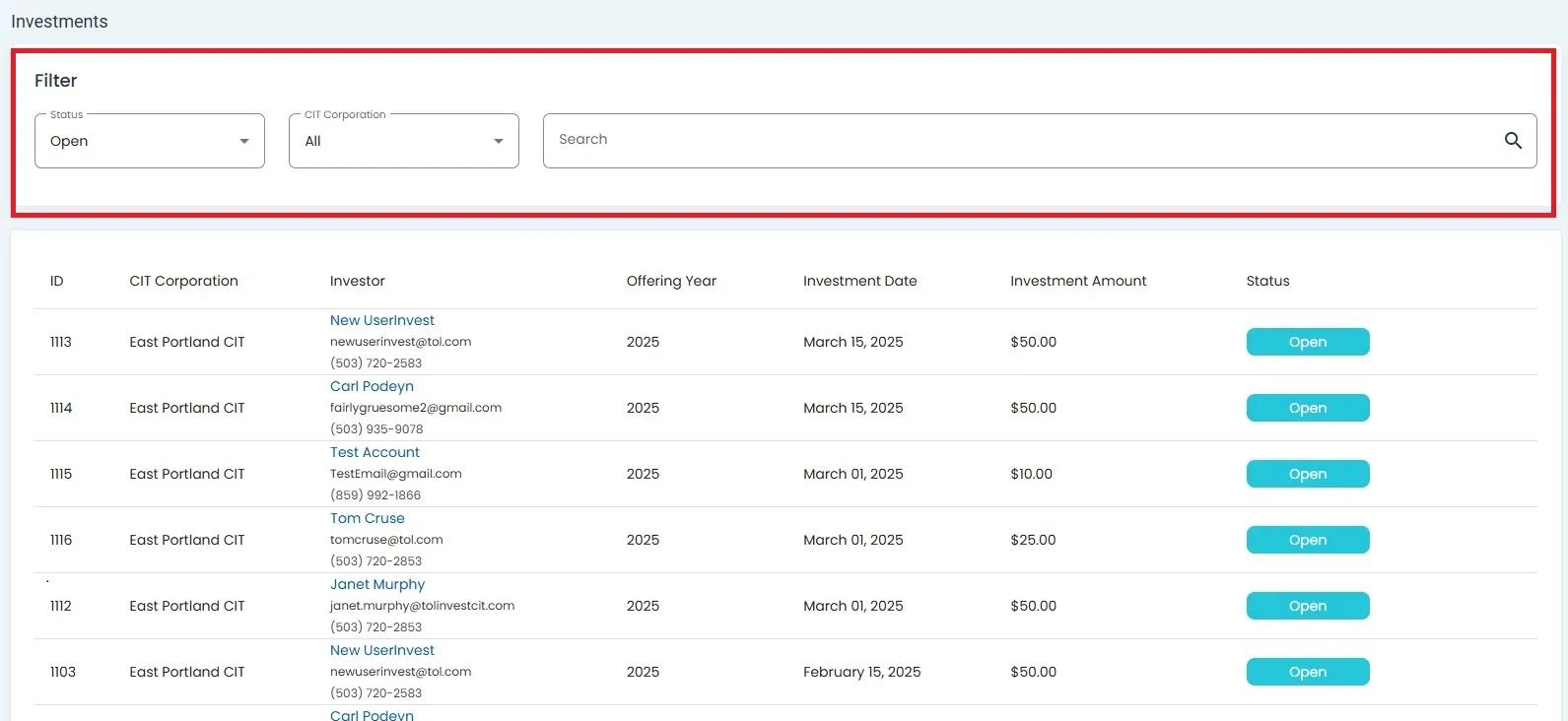Click Open status button for investment 1113
The height and width of the screenshot is (721, 1568).
[1307, 342]
